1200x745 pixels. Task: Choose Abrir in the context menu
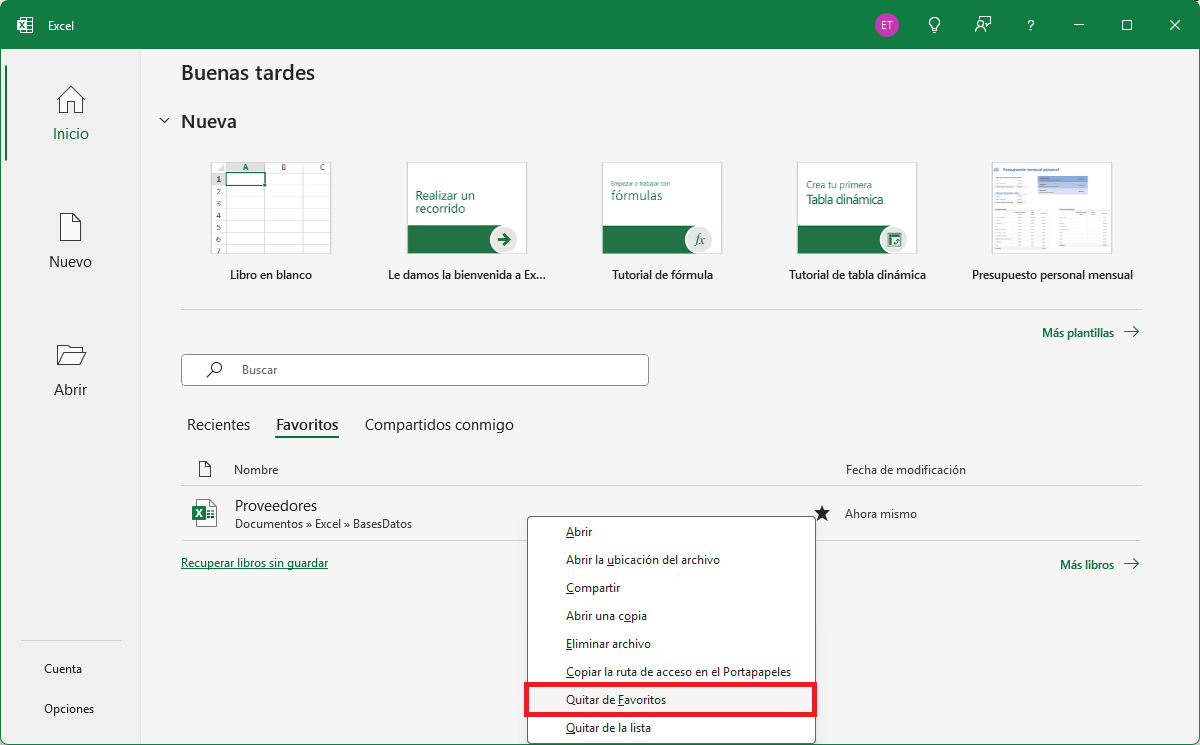pos(671,532)
